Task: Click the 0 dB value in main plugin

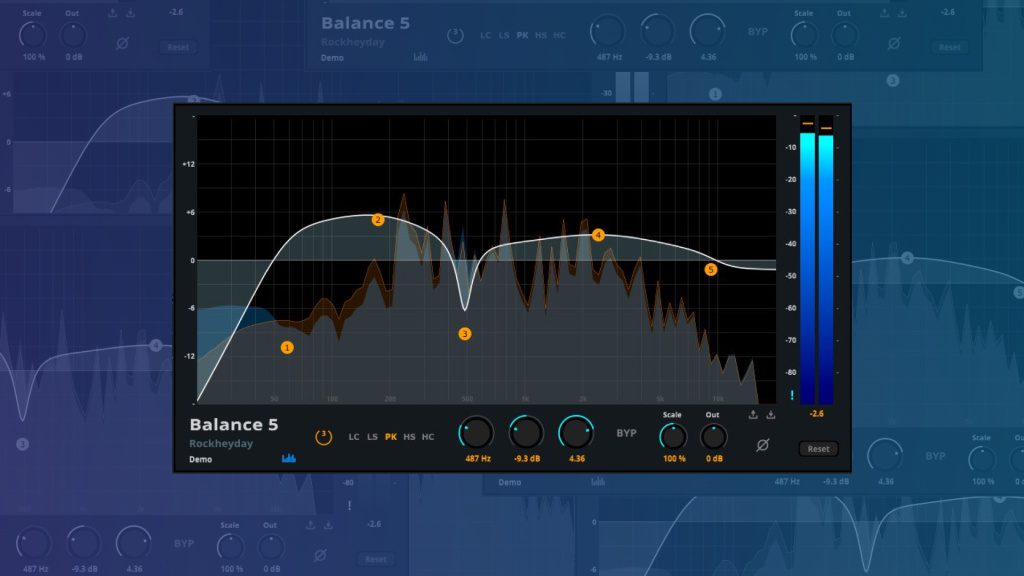Action: [714, 458]
